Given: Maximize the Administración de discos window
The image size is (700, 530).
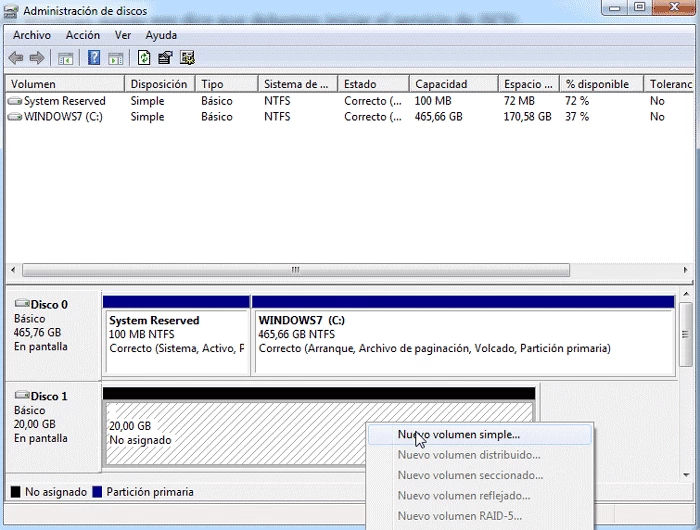Looking at the screenshot, I should [x=640, y=7].
